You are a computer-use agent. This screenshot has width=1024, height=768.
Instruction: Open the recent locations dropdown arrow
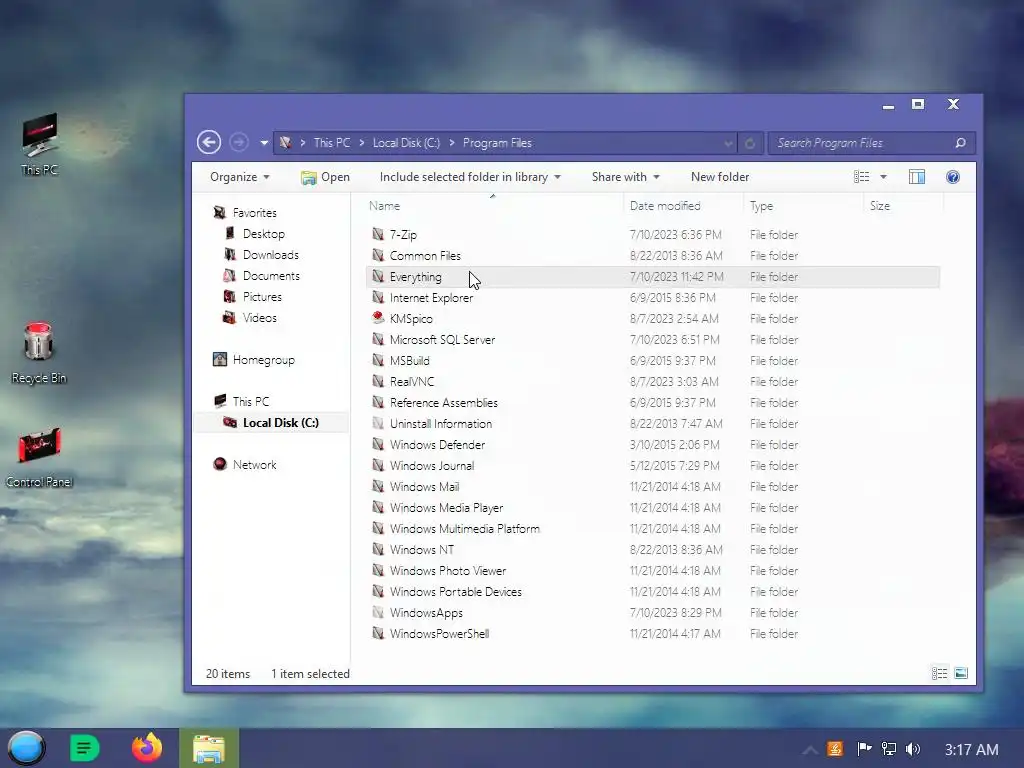[264, 143]
